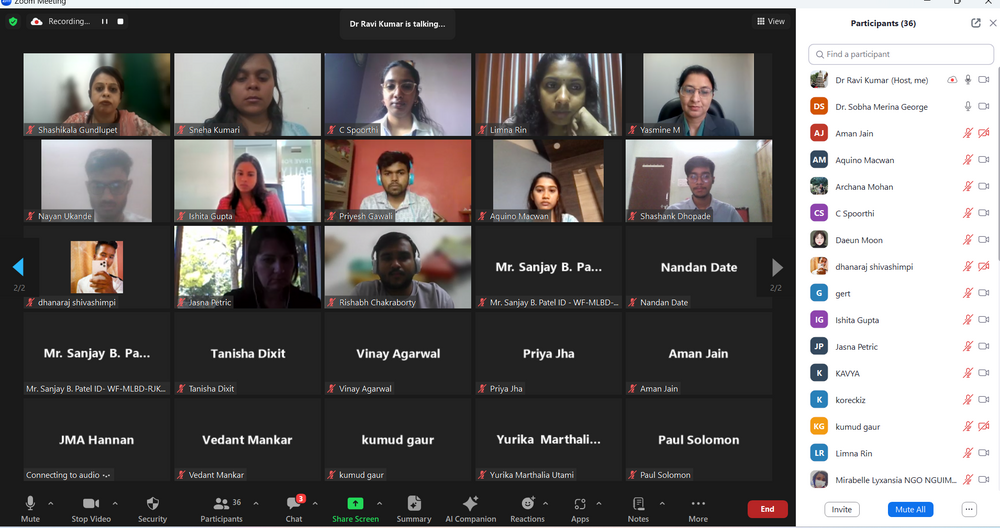Click the Find a participant search field
Viewport: 1000px width, 528px height.
tap(901, 54)
